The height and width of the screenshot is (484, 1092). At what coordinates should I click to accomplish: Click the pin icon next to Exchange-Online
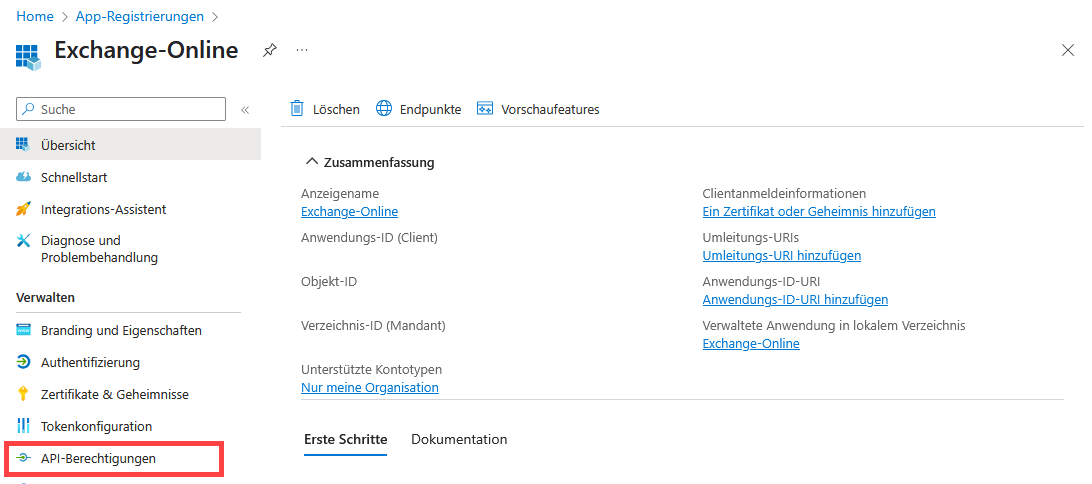(269, 50)
